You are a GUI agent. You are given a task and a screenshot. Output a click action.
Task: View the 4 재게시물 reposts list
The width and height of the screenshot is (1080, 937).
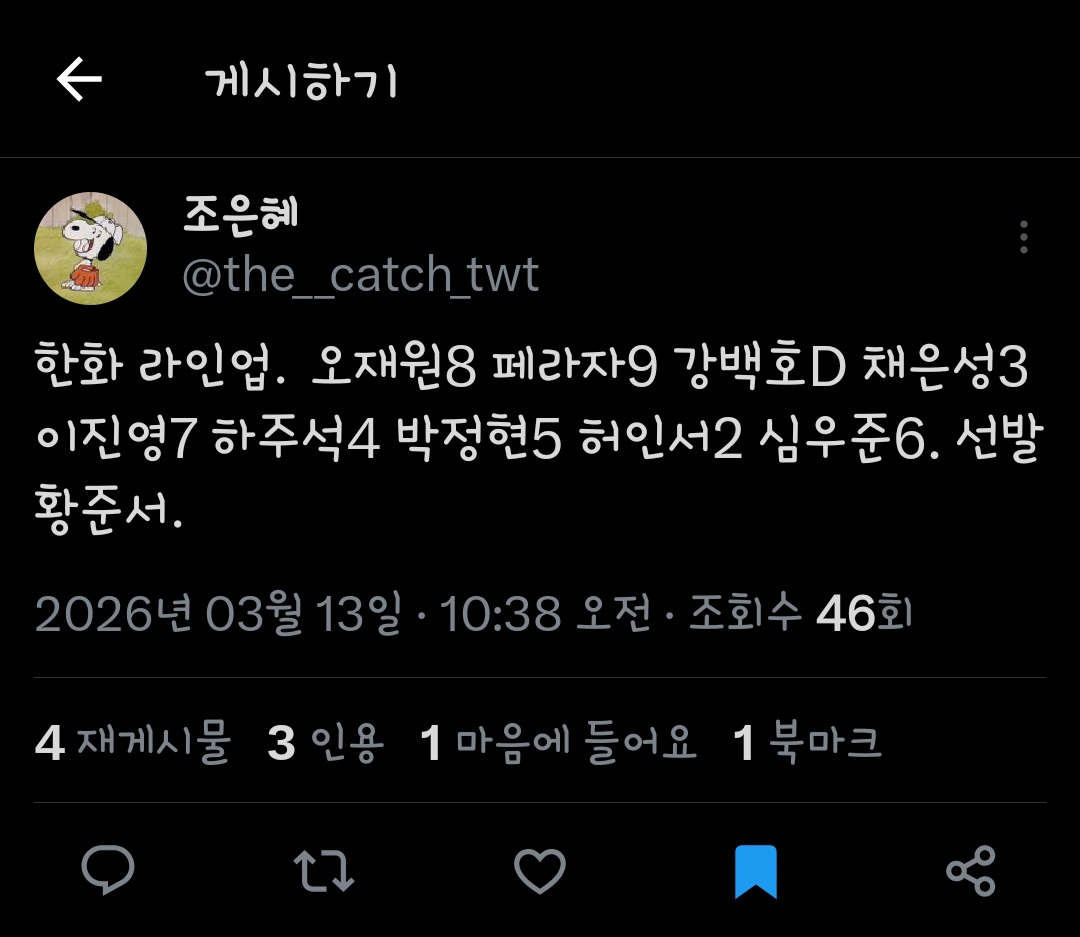132,742
